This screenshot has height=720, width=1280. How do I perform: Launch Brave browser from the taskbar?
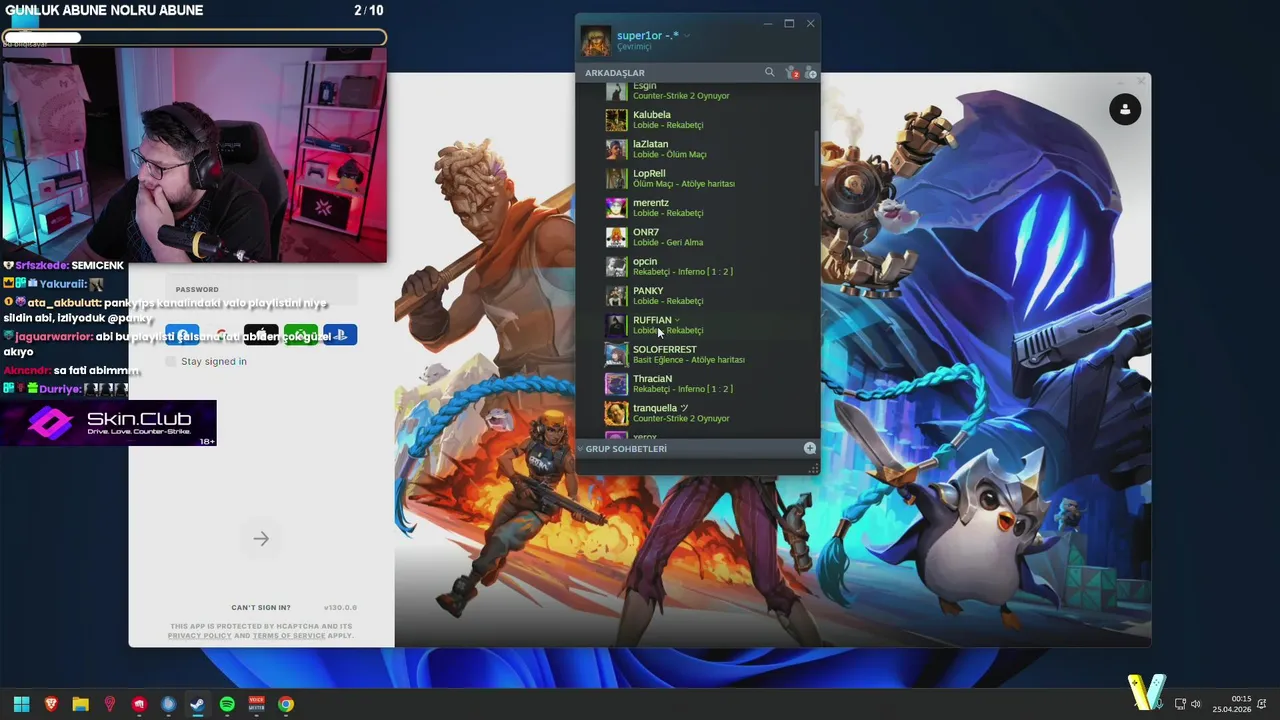tap(51, 704)
